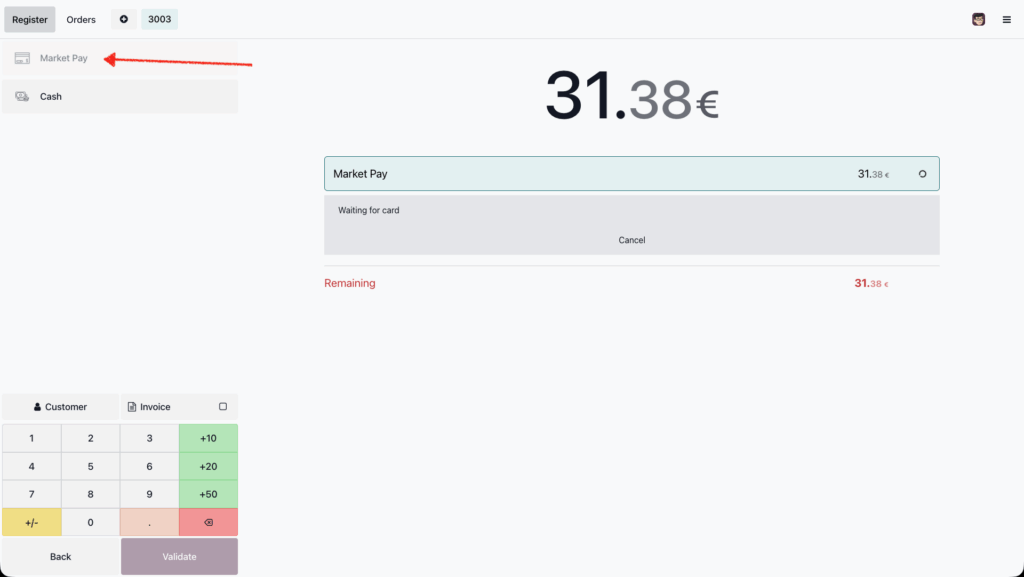
Task: Click the Customer person icon
Action: click(37, 407)
